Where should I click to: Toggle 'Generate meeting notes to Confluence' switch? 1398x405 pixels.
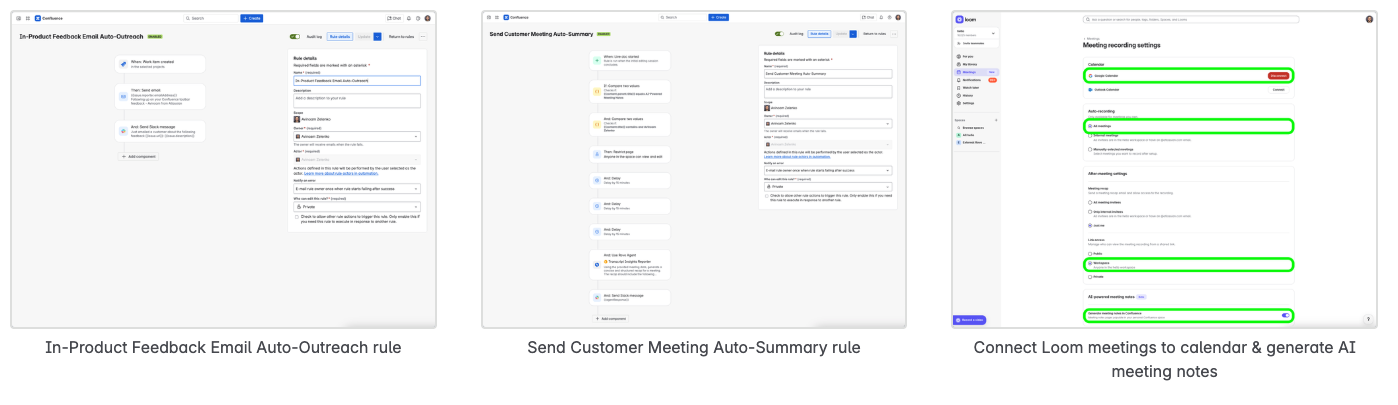coord(1285,315)
